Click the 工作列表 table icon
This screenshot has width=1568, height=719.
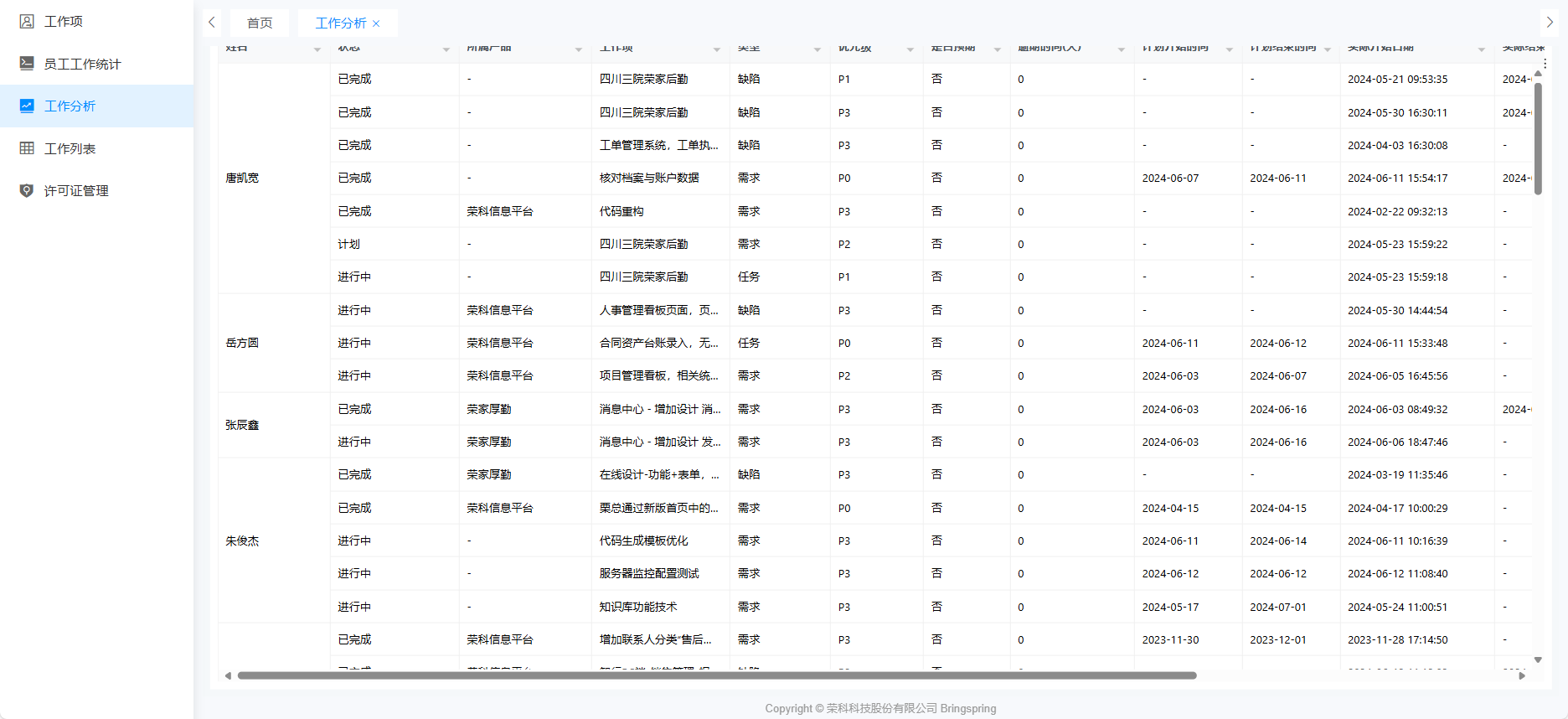[x=27, y=148]
